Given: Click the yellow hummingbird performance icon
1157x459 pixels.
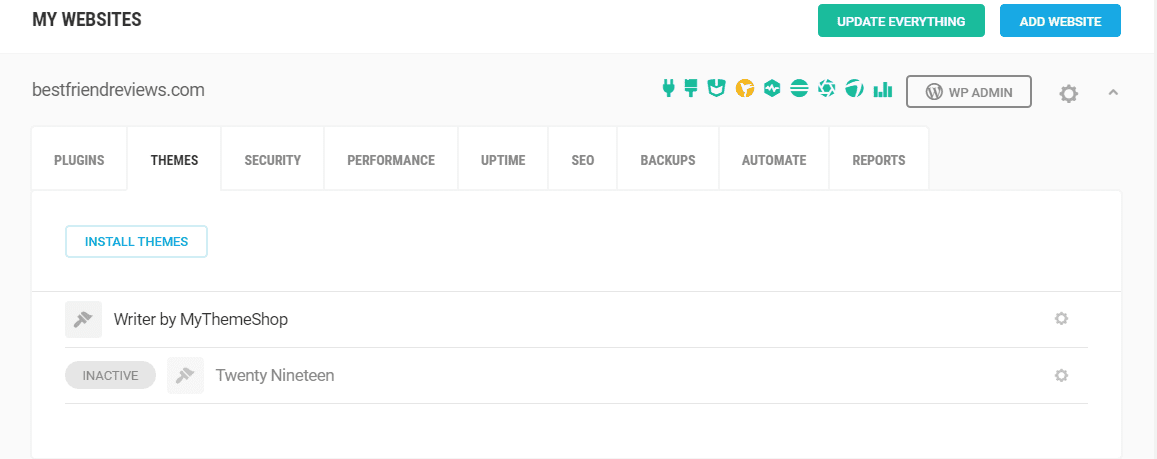Looking at the screenshot, I should (745, 89).
